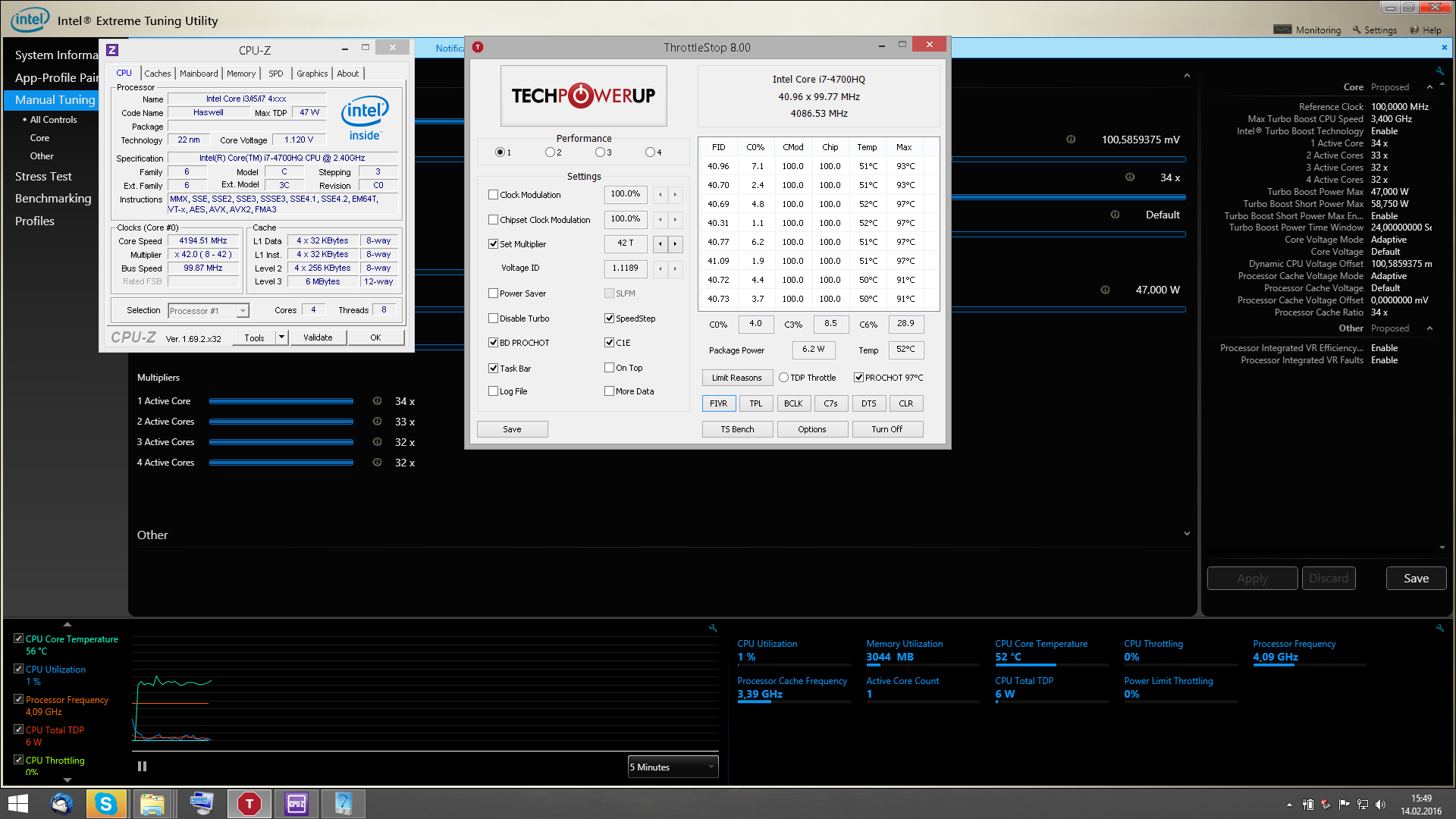Click the Clock Modulation percentage field
The height and width of the screenshot is (819, 1456).
pos(626,194)
